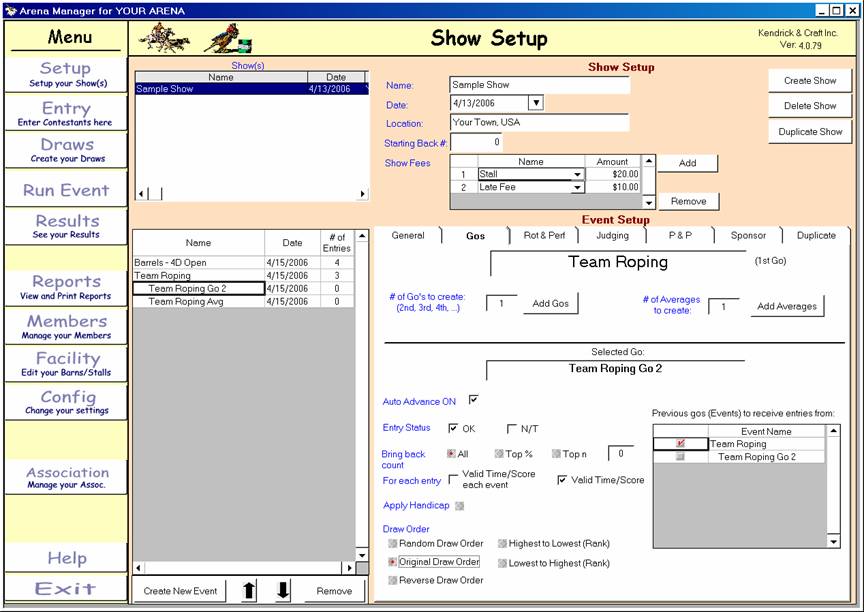This screenshot has height=612, width=864.
Task: Switch to the Rot & Perf tab
Action: (x=544, y=236)
